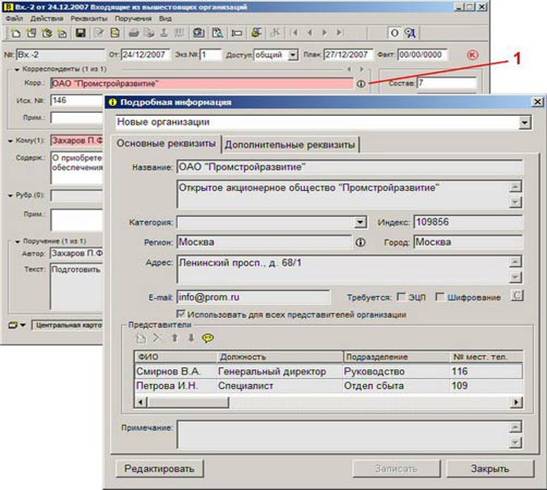Toggle 'Использовать для всех представителей организации' checkbox

tap(180, 314)
